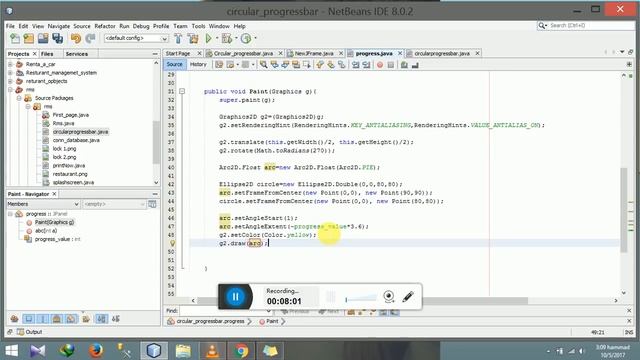
Task: Switch to the Circular_progressbar.java tab
Action: (243, 53)
